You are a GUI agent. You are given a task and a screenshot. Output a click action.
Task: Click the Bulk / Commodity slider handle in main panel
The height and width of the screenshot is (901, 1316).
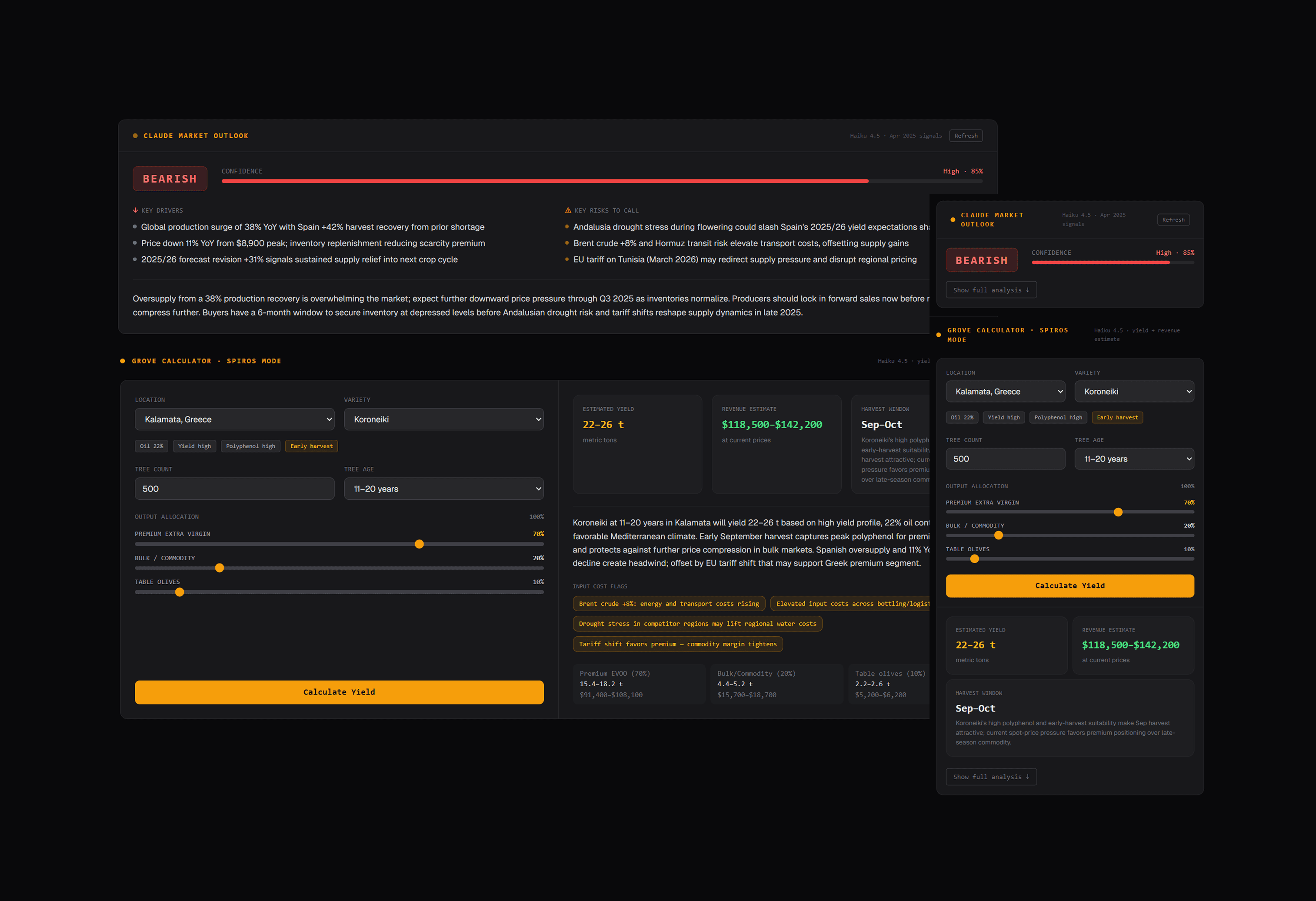point(220,568)
